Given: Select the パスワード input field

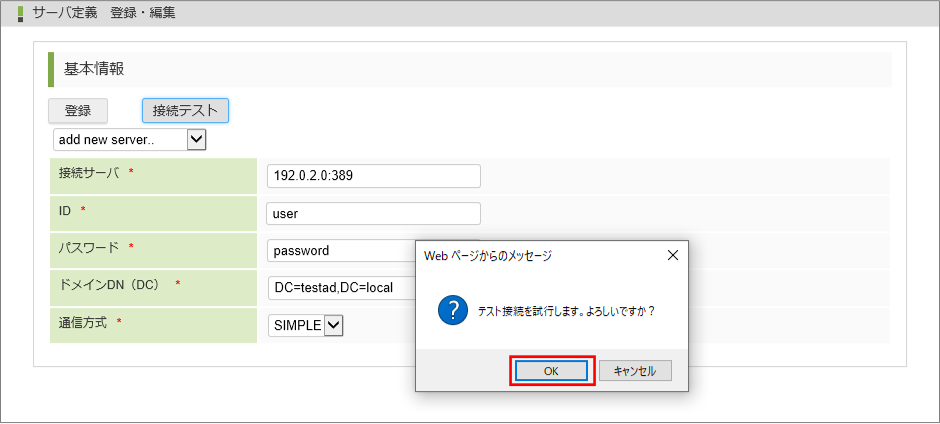Looking at the screenshot, I should point(341,251).
